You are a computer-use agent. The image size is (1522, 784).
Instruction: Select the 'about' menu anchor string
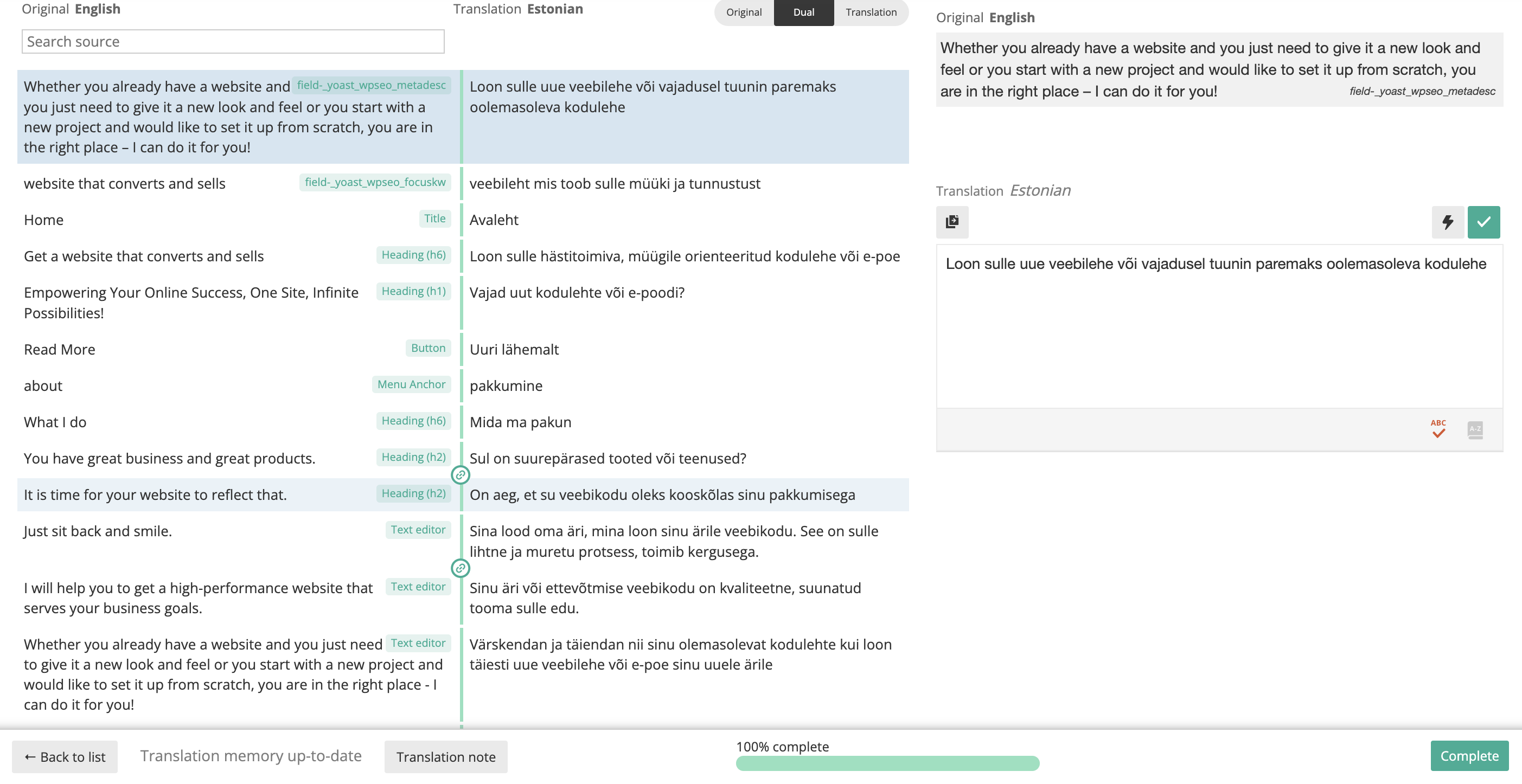pos(238,385)
